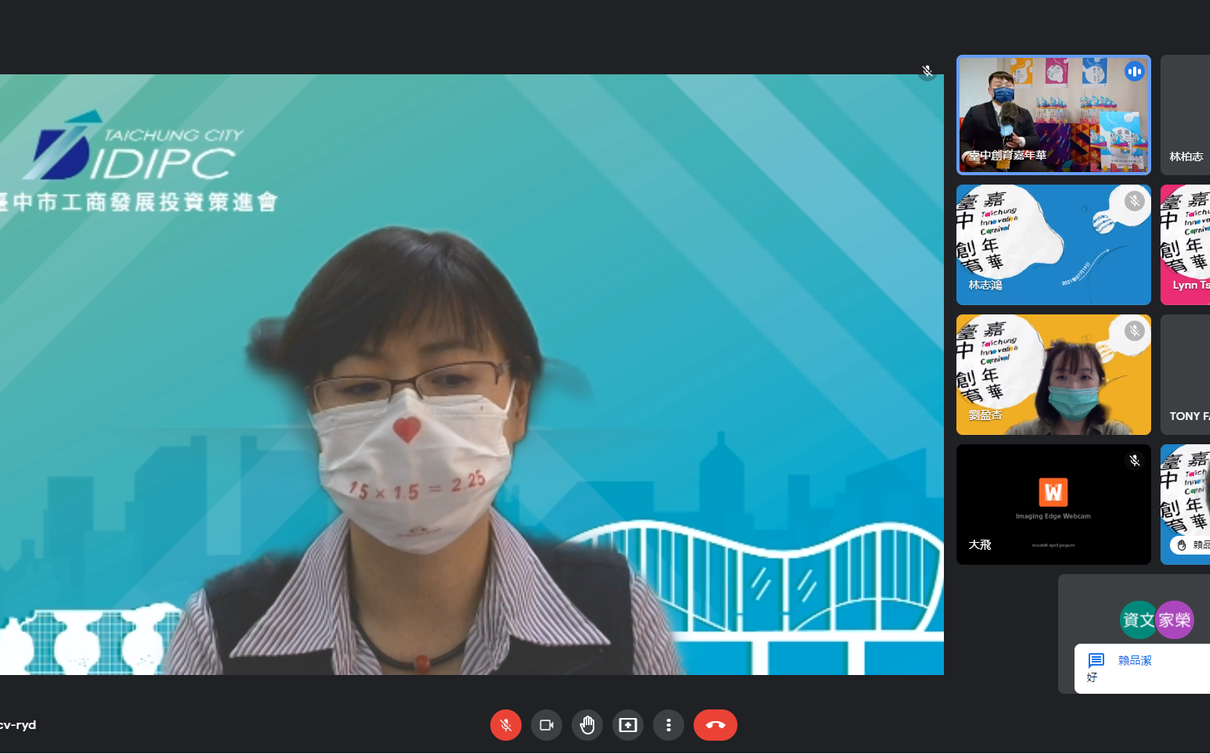Unmute microphone with the red mic button
The height and width of the screenshot is (754, 1210).
[506, 725]
